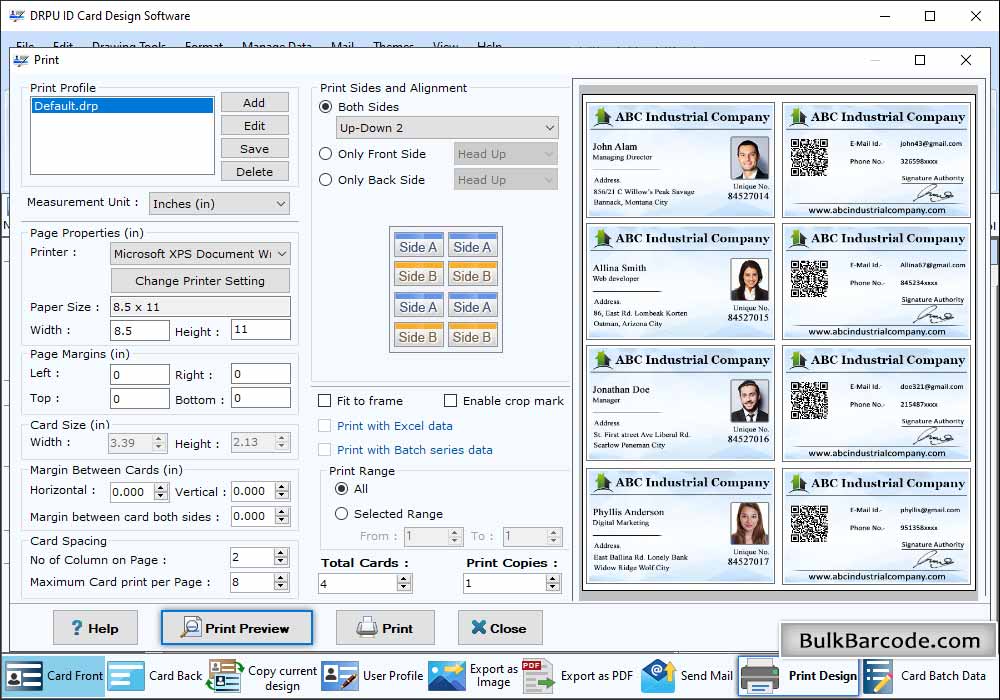Click the Close button with X icon
1000x700 pixels.
click(x=500, y=628)
